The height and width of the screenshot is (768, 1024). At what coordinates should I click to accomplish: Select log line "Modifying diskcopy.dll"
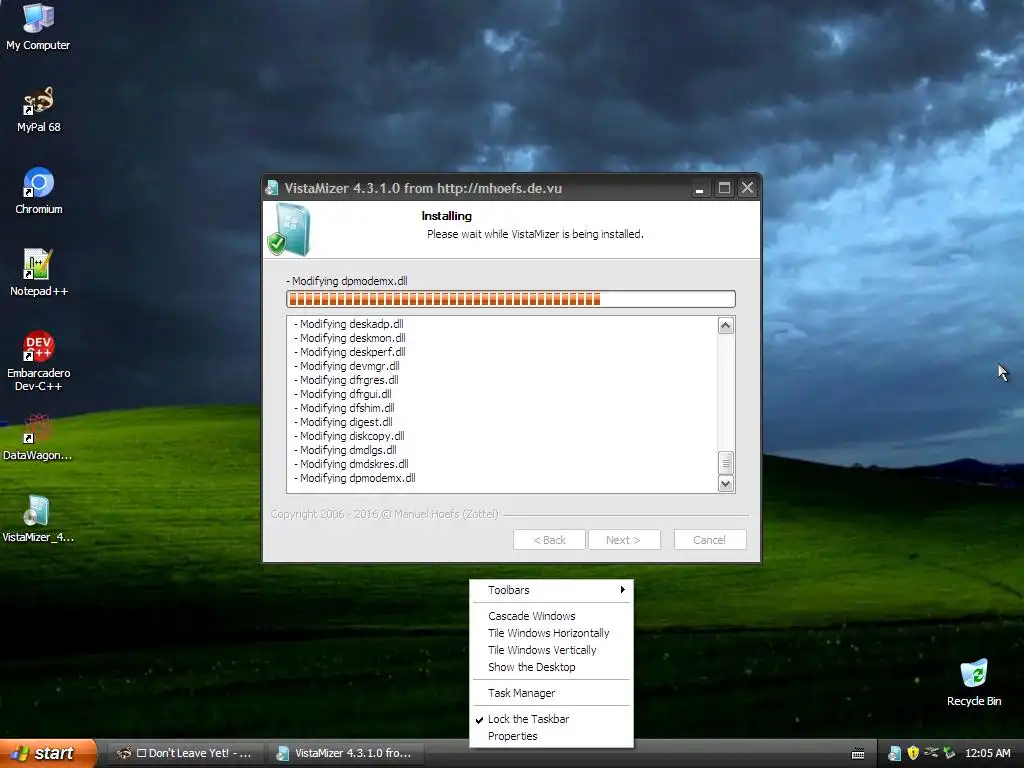pos(349,436)
